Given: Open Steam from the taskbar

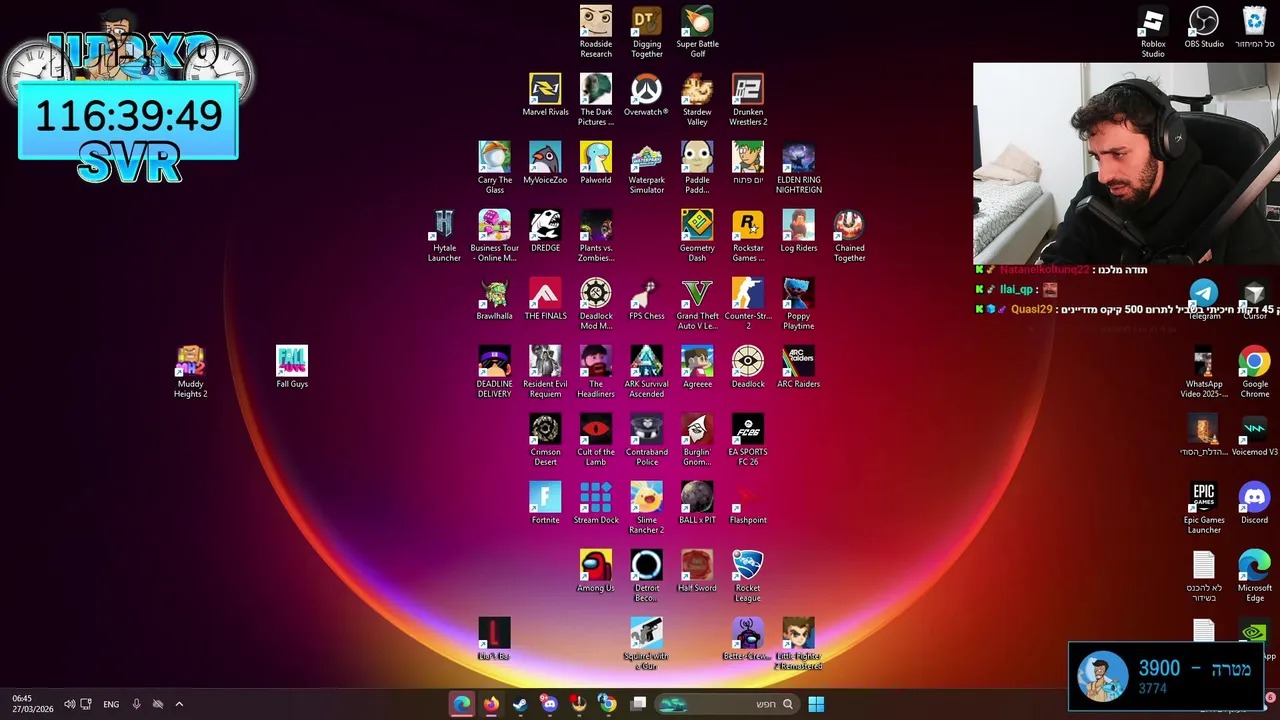Looking at the screenshot, I should point(520,704).
